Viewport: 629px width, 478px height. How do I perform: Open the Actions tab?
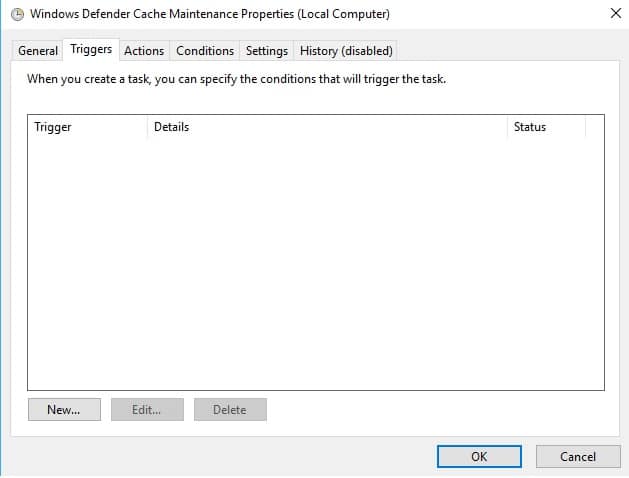[x=144, y=50]
